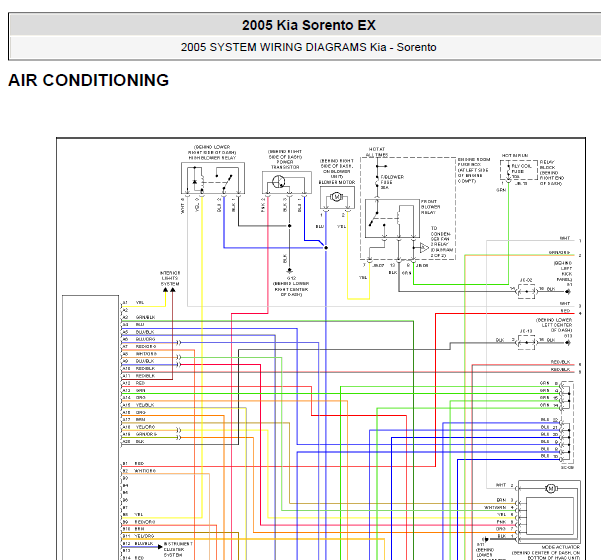This screenshot has width=601, height=560.
Task: Click the "WHT/GRN 4" mode actuator pin label
Action: pos(498,507)
